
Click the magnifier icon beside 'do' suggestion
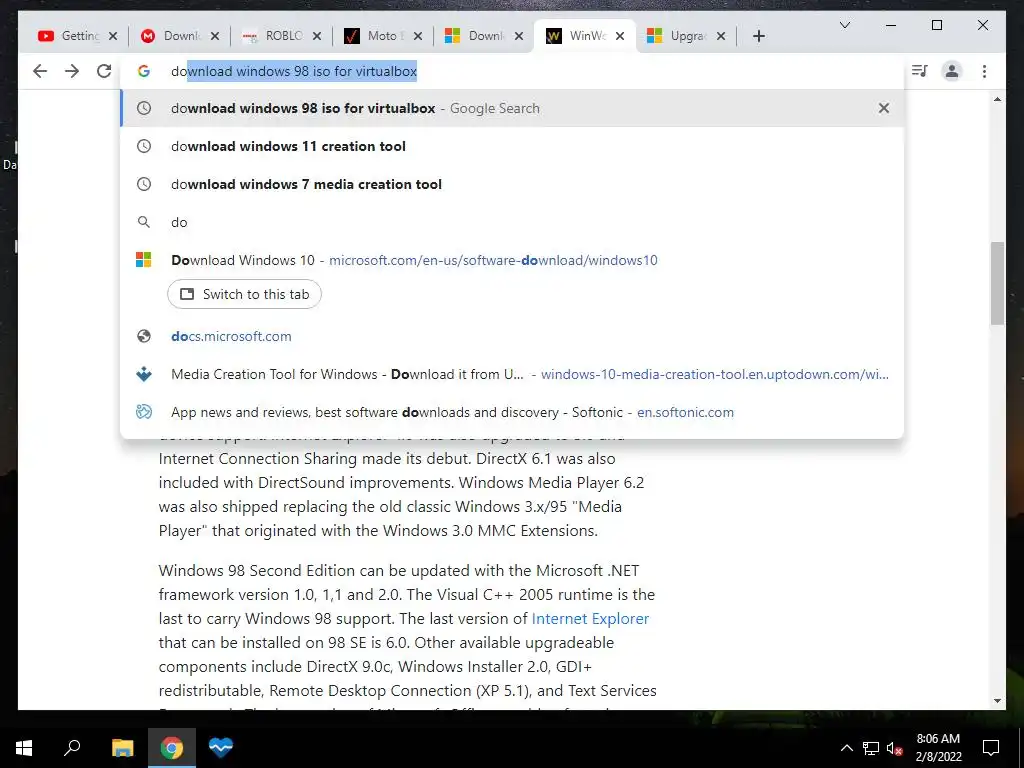pyautogui.click(x=144, y=222)
